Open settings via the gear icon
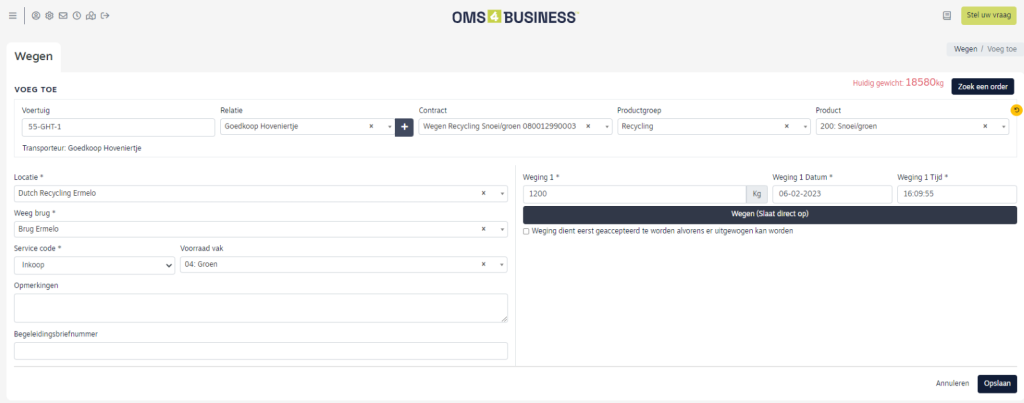The height and width of the screenshot is (403, 1024). (x=49, y=16)
